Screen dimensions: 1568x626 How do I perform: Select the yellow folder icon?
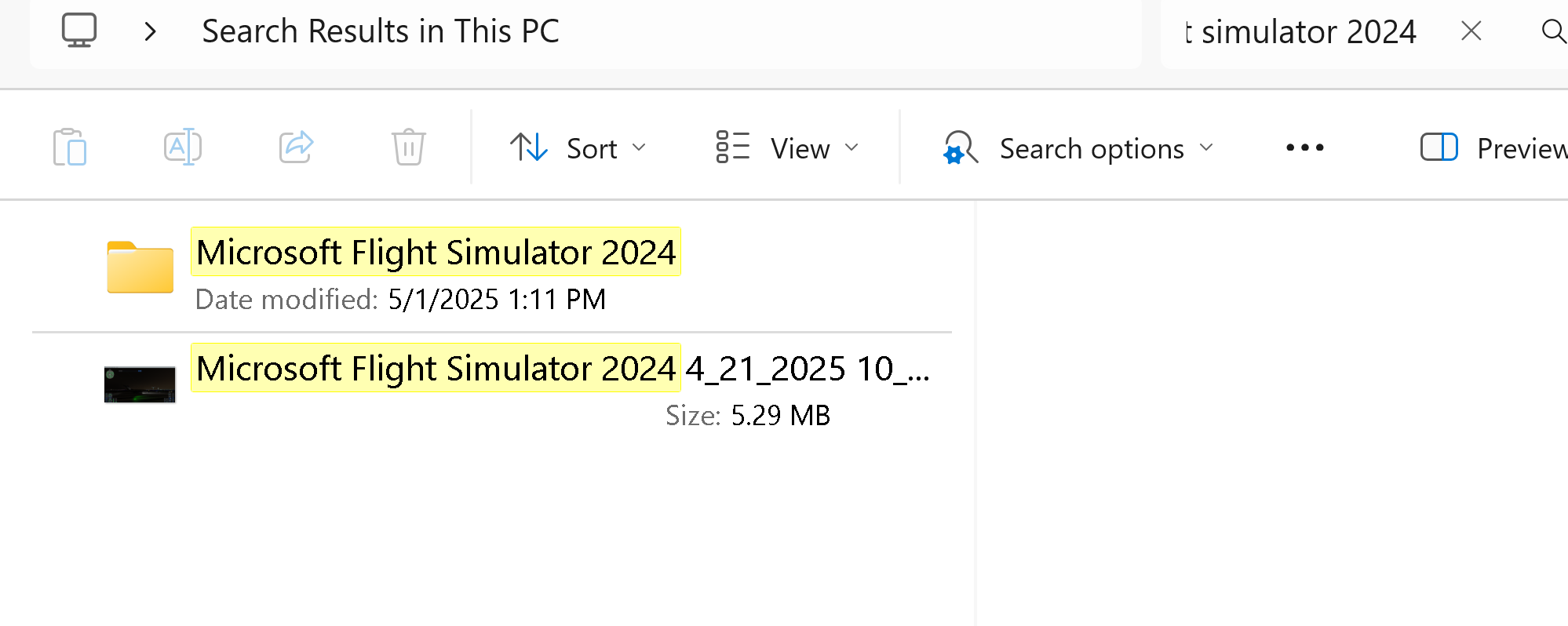140,267
